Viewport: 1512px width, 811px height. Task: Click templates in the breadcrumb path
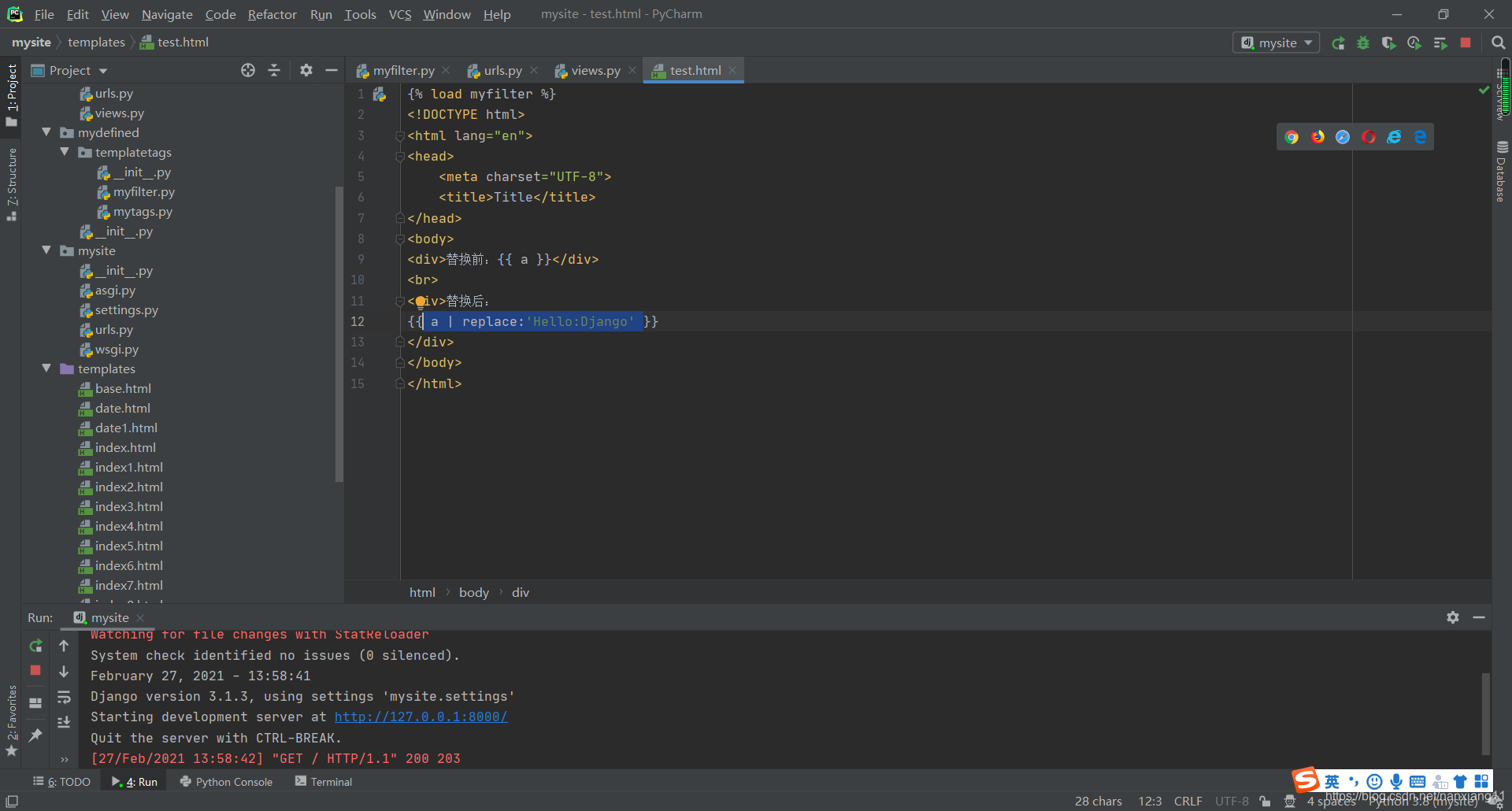[96, 43]
